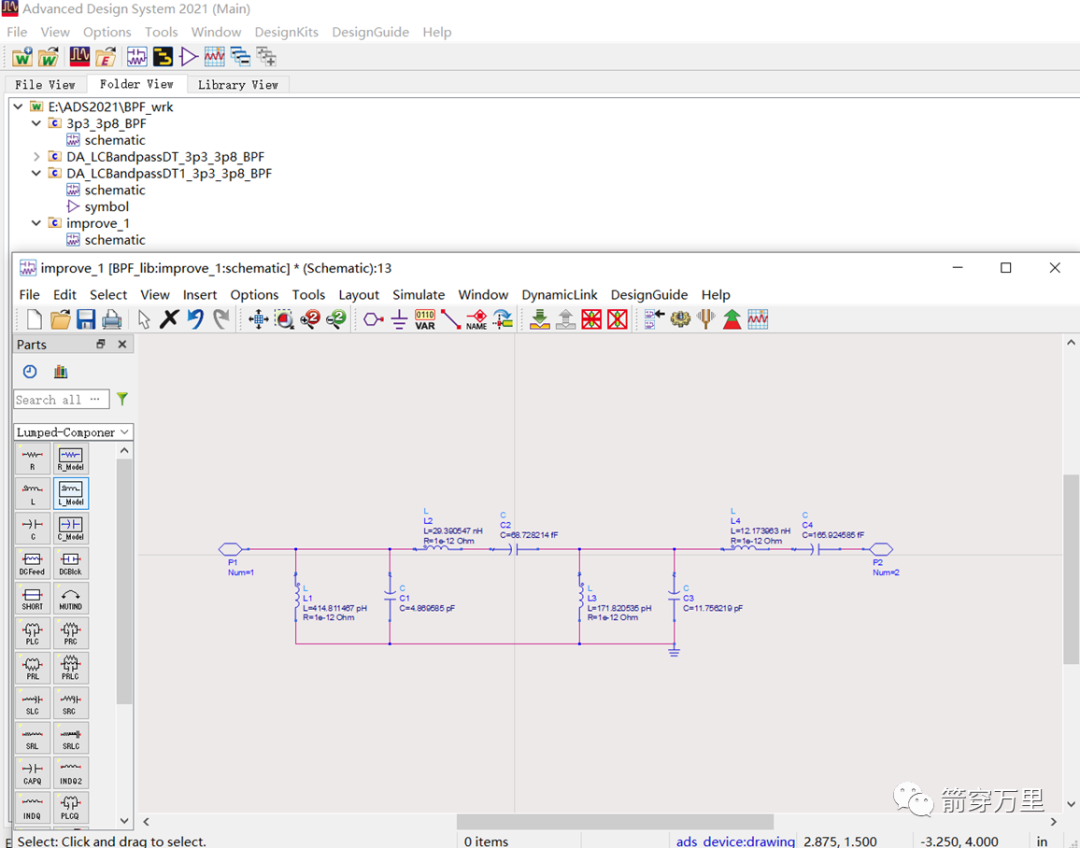Screen dimensions: 1080x848
Task: Select the MUTIND part in palette
Action: (x=71, y=598)
